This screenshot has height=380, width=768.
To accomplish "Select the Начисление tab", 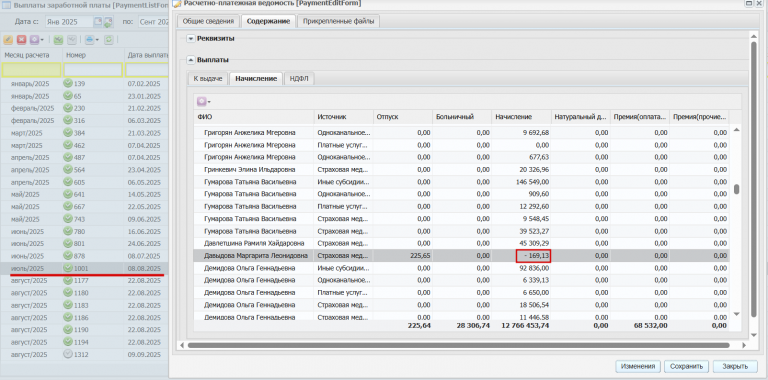I will click(x=257, y=78).
